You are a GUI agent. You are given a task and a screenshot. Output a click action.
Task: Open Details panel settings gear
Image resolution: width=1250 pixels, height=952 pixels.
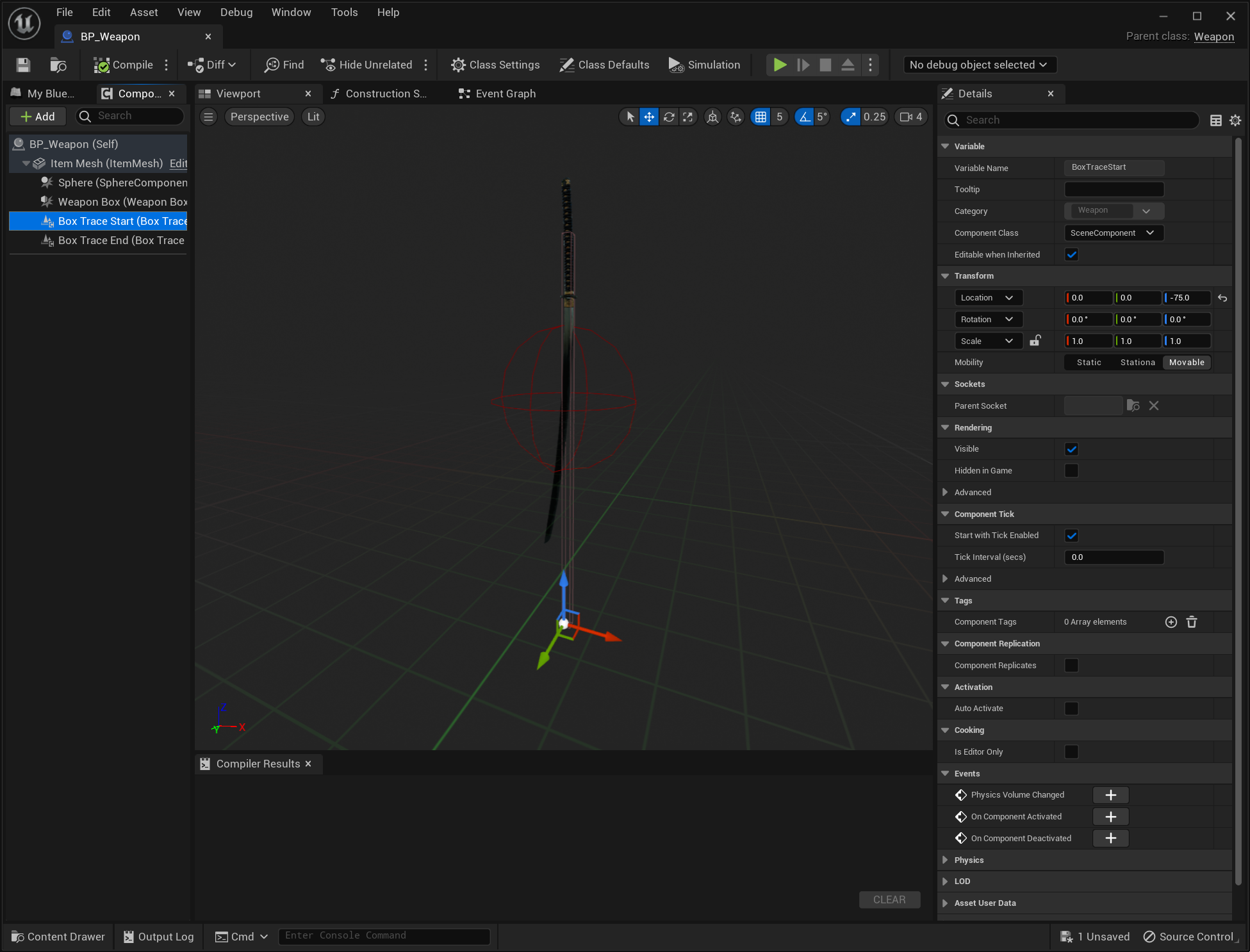[1235, 120]
